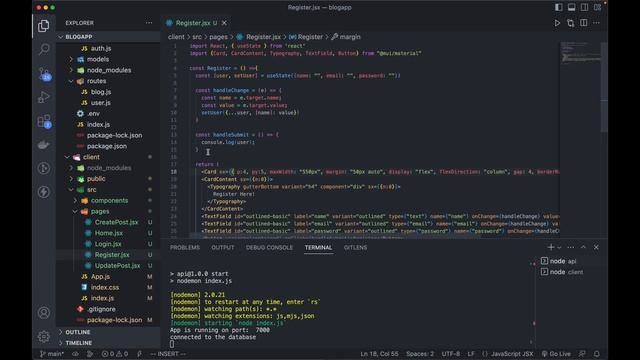The height and width of the screenshot is (360, 640).
Task: Close the Register.jsx editor tab
Action: [224, 23]
